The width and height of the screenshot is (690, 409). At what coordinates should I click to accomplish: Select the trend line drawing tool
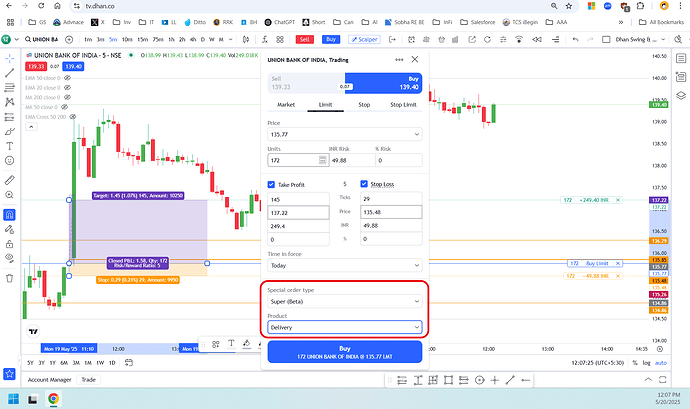(x=9, y=73)
